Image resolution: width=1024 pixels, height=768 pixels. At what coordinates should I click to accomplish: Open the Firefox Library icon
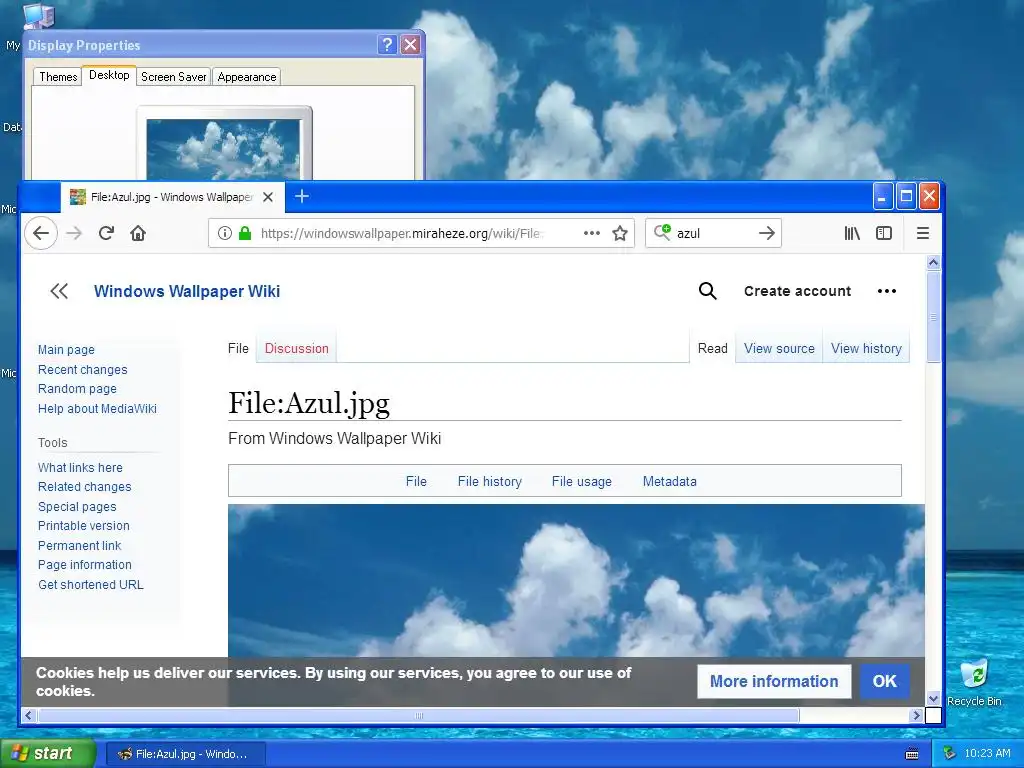(852, 233)
